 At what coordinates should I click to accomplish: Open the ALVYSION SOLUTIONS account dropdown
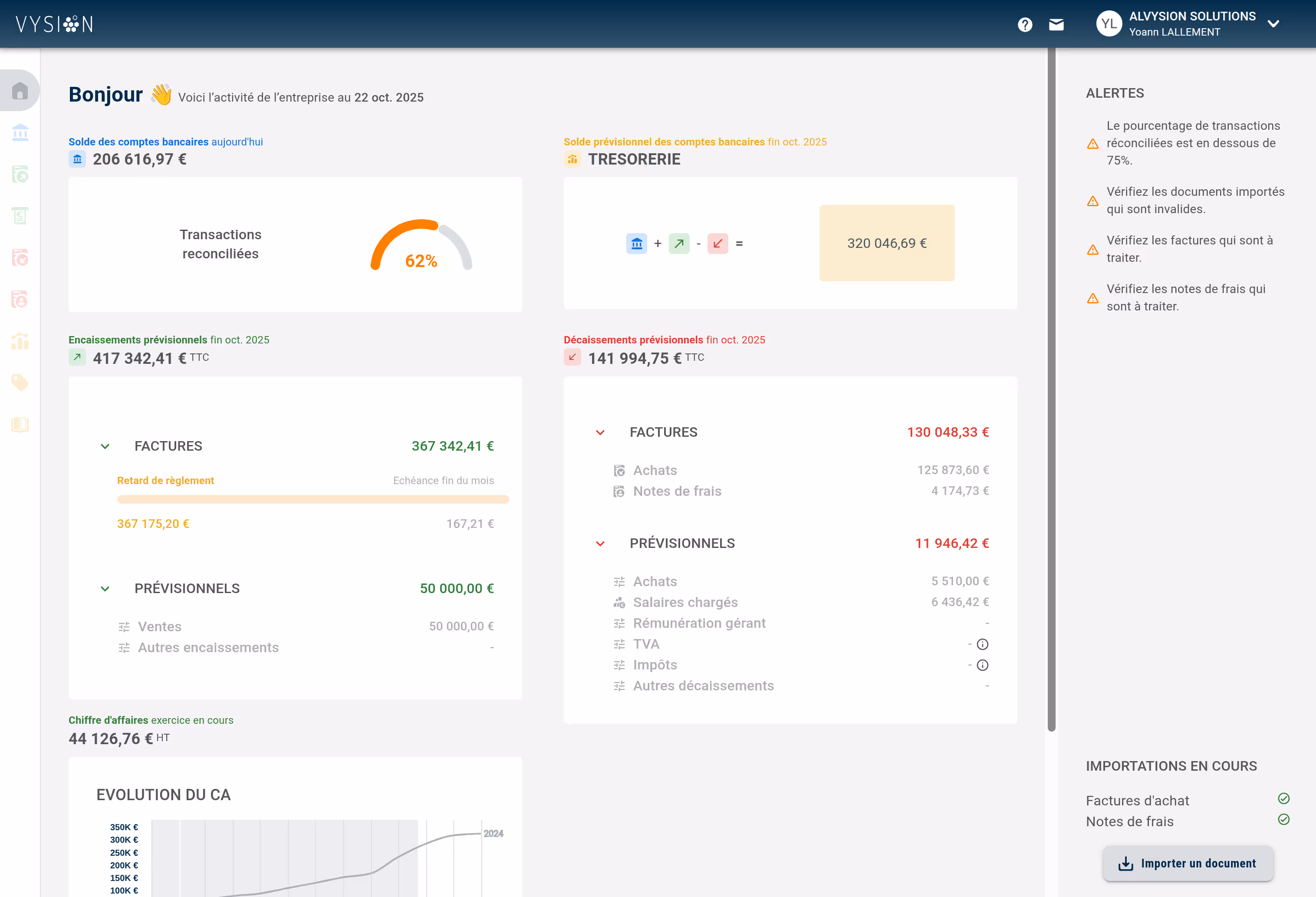pyautogui.click(x=1273, y=24)
